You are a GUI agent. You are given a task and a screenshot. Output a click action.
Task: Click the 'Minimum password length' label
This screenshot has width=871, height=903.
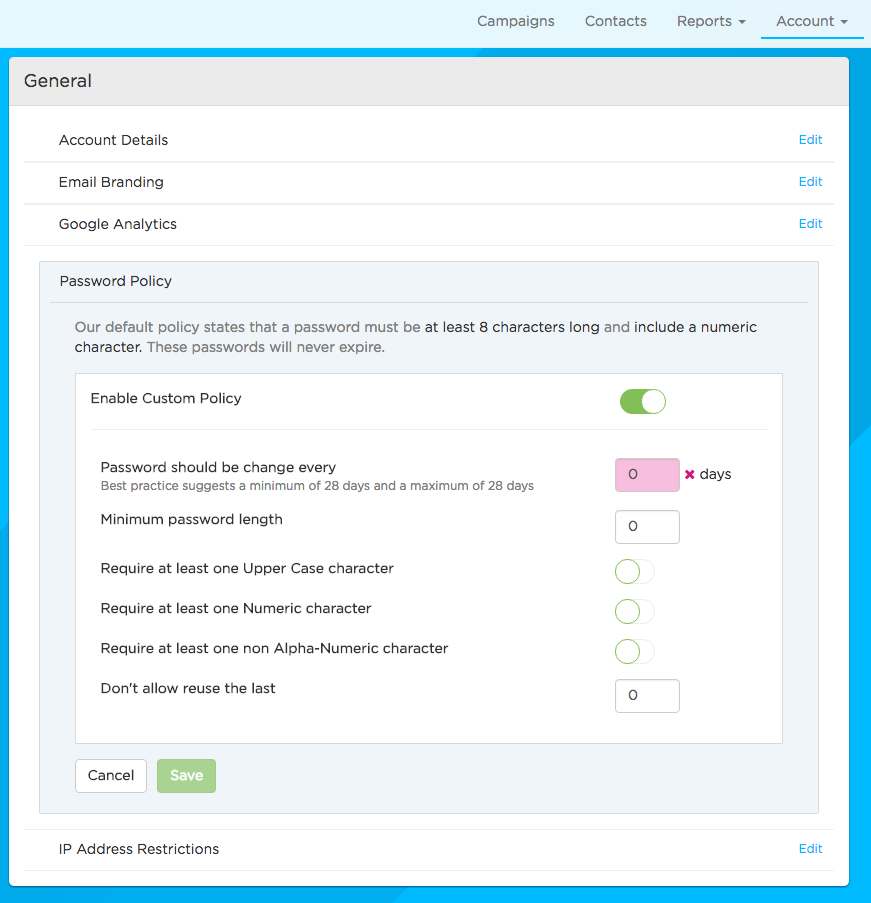pyautogui.click(x=192, y=519)
